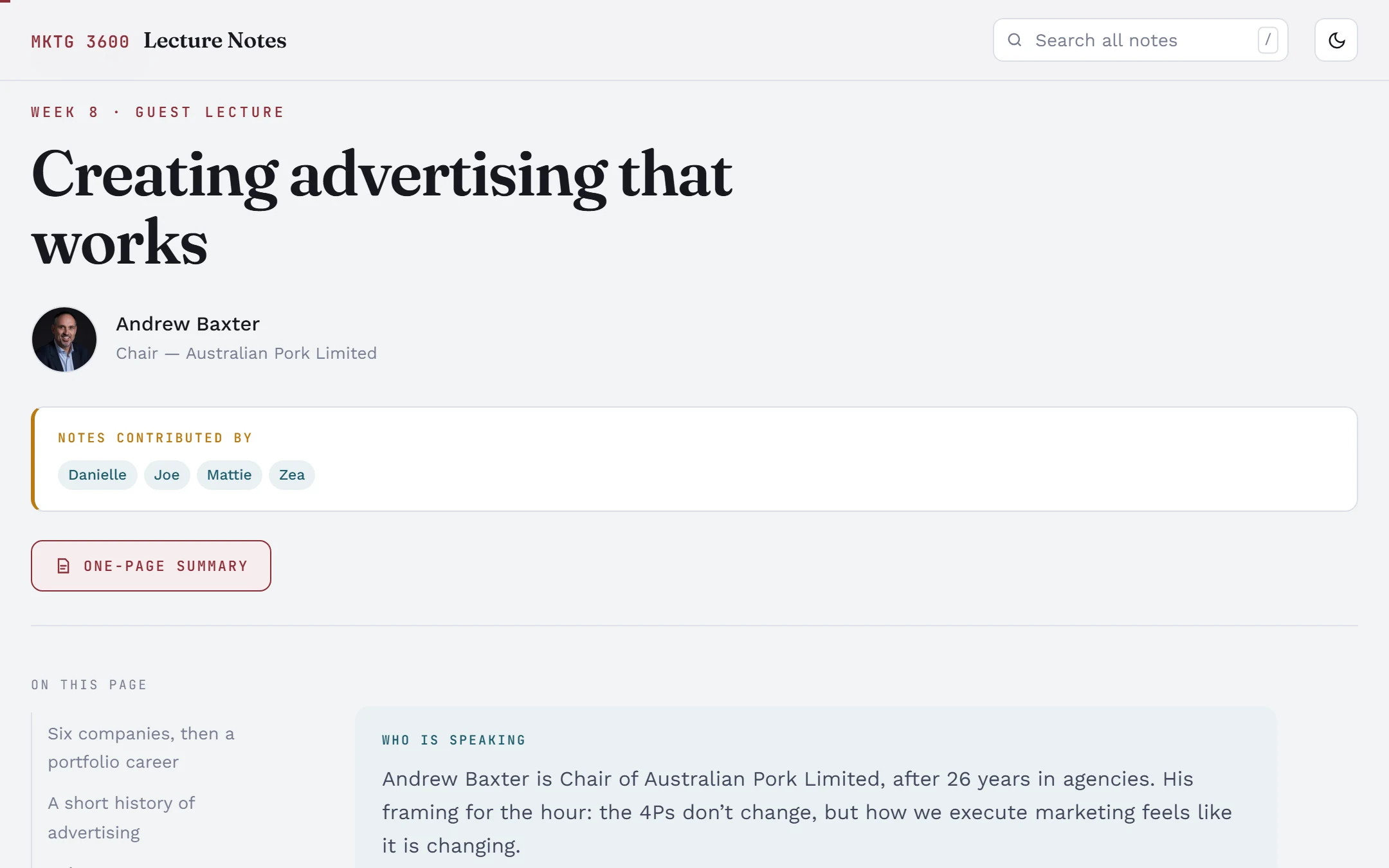Click the Andrew Baxter speaker name
This screenshot has height=868, width=1389.
[188, 323]
